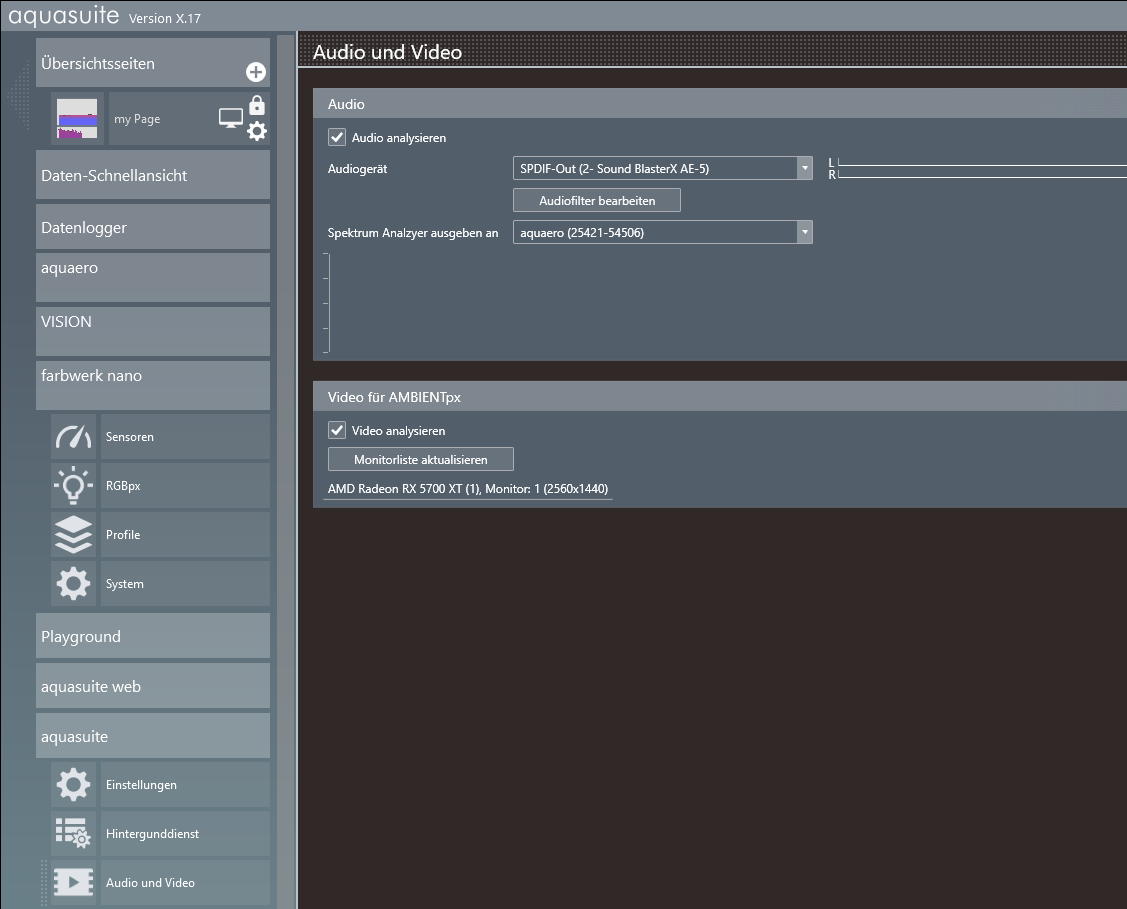Open my Page settings gear icon
1127x909 pixels.
257,131
